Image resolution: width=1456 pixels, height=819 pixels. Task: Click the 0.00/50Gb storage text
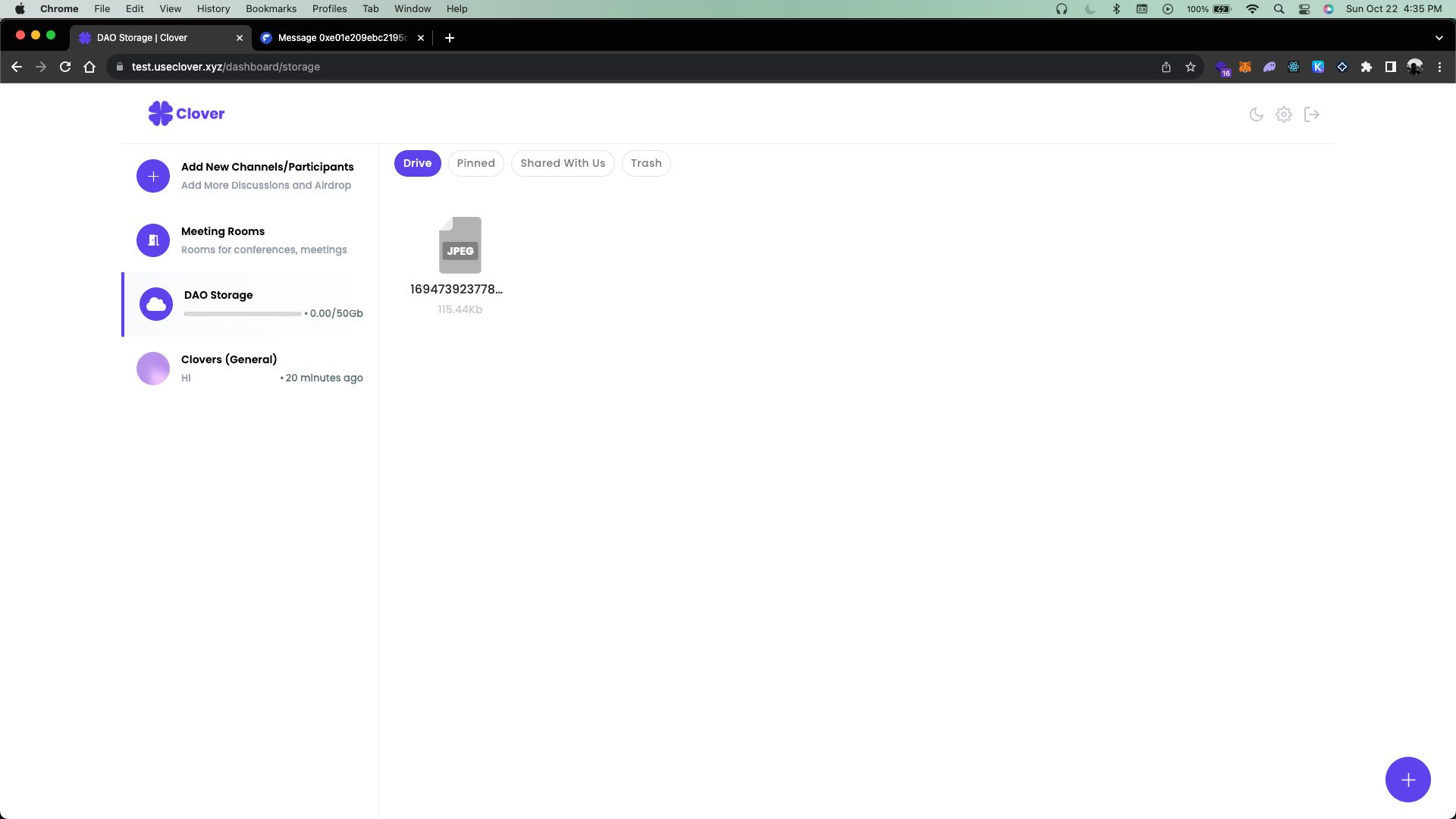[337, 313]
